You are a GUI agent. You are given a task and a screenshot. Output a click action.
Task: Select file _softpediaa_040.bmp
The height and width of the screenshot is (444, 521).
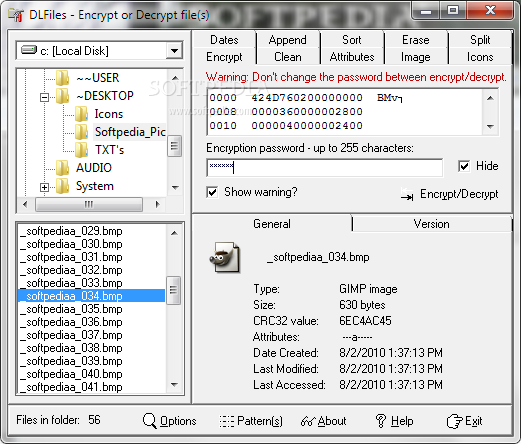(91, 374)
